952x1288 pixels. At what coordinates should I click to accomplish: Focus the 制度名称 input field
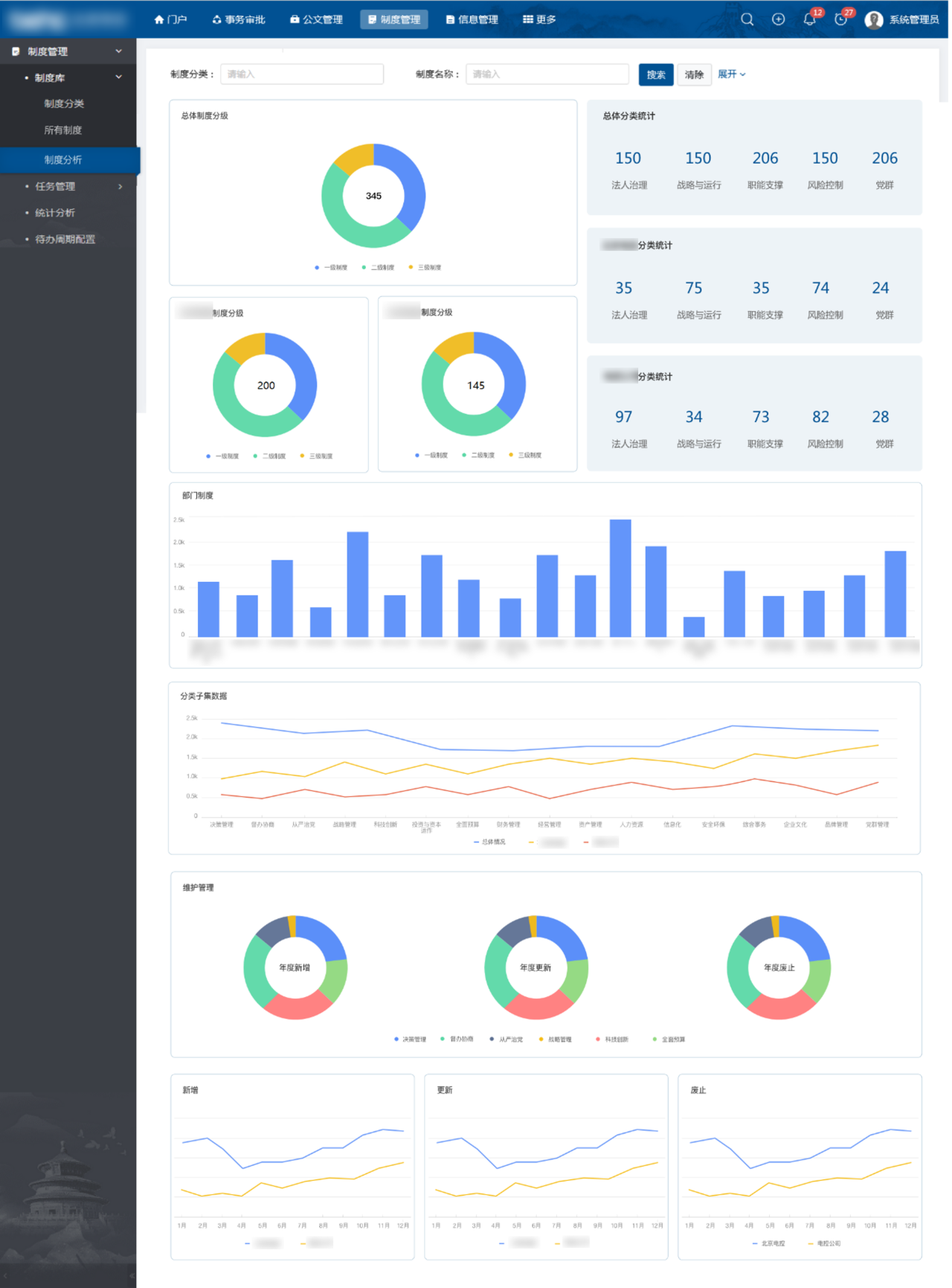[547, 74]
